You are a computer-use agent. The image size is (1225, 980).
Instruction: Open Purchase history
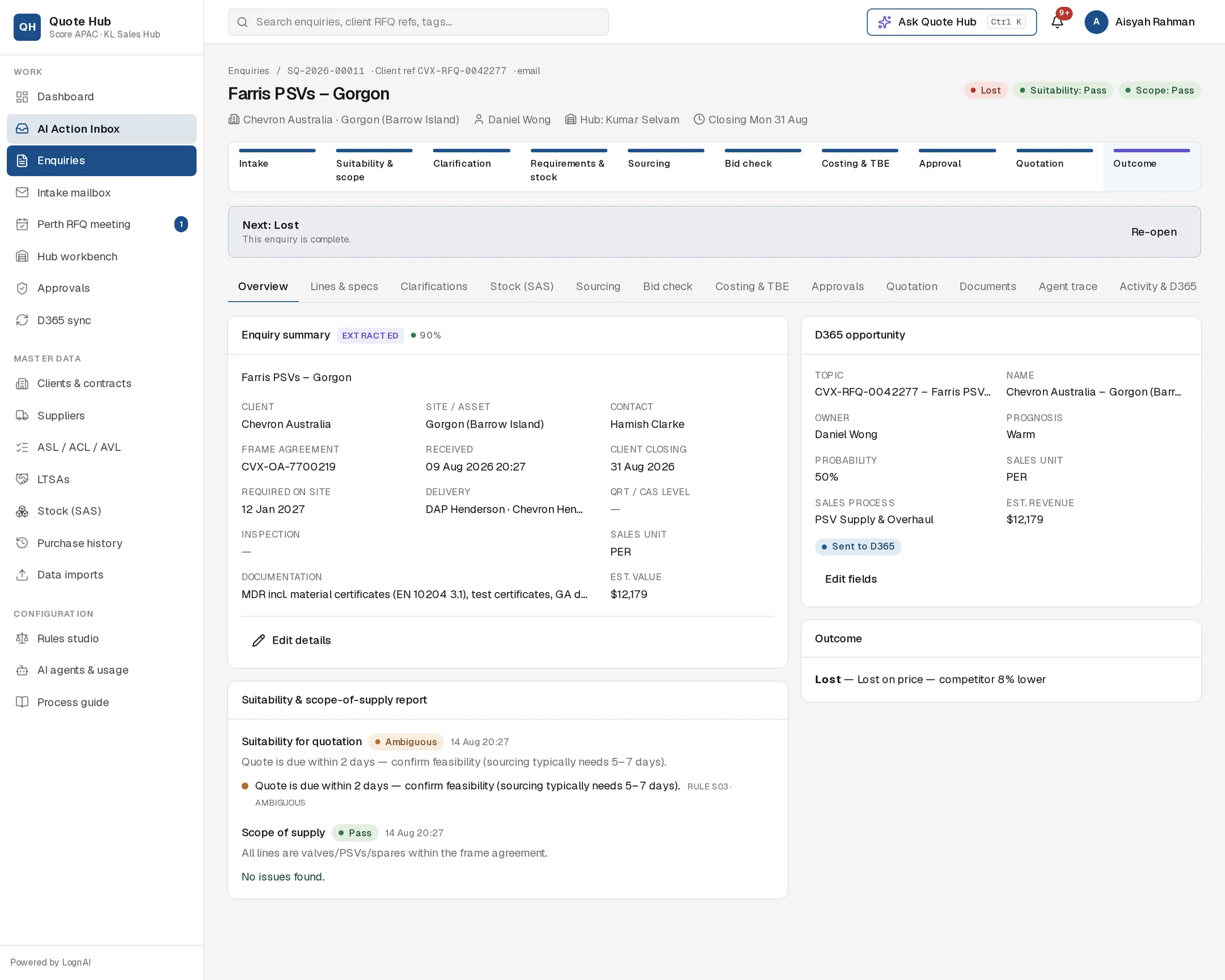[x=102, y=543]
